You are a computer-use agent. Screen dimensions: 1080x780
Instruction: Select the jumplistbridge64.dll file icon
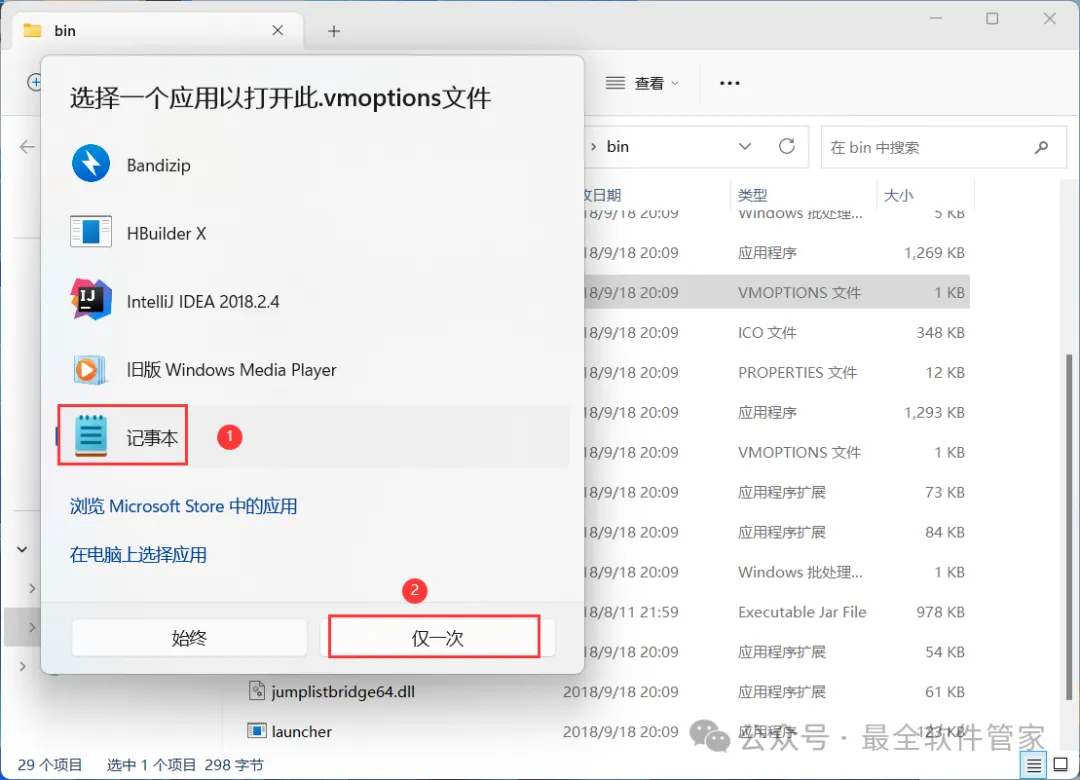[256, 690]
